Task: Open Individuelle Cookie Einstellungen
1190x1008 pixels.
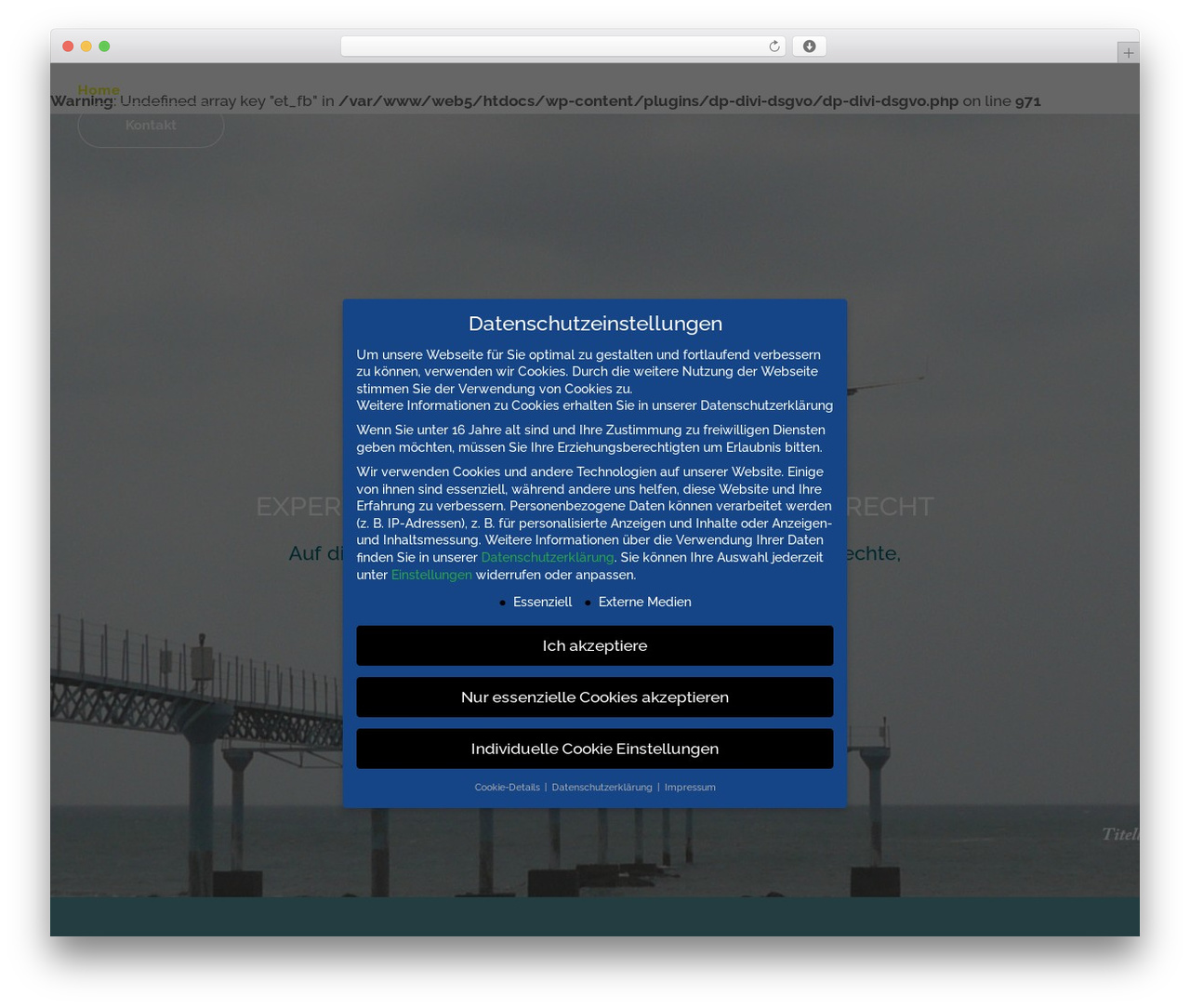Action: click(595, 749)
